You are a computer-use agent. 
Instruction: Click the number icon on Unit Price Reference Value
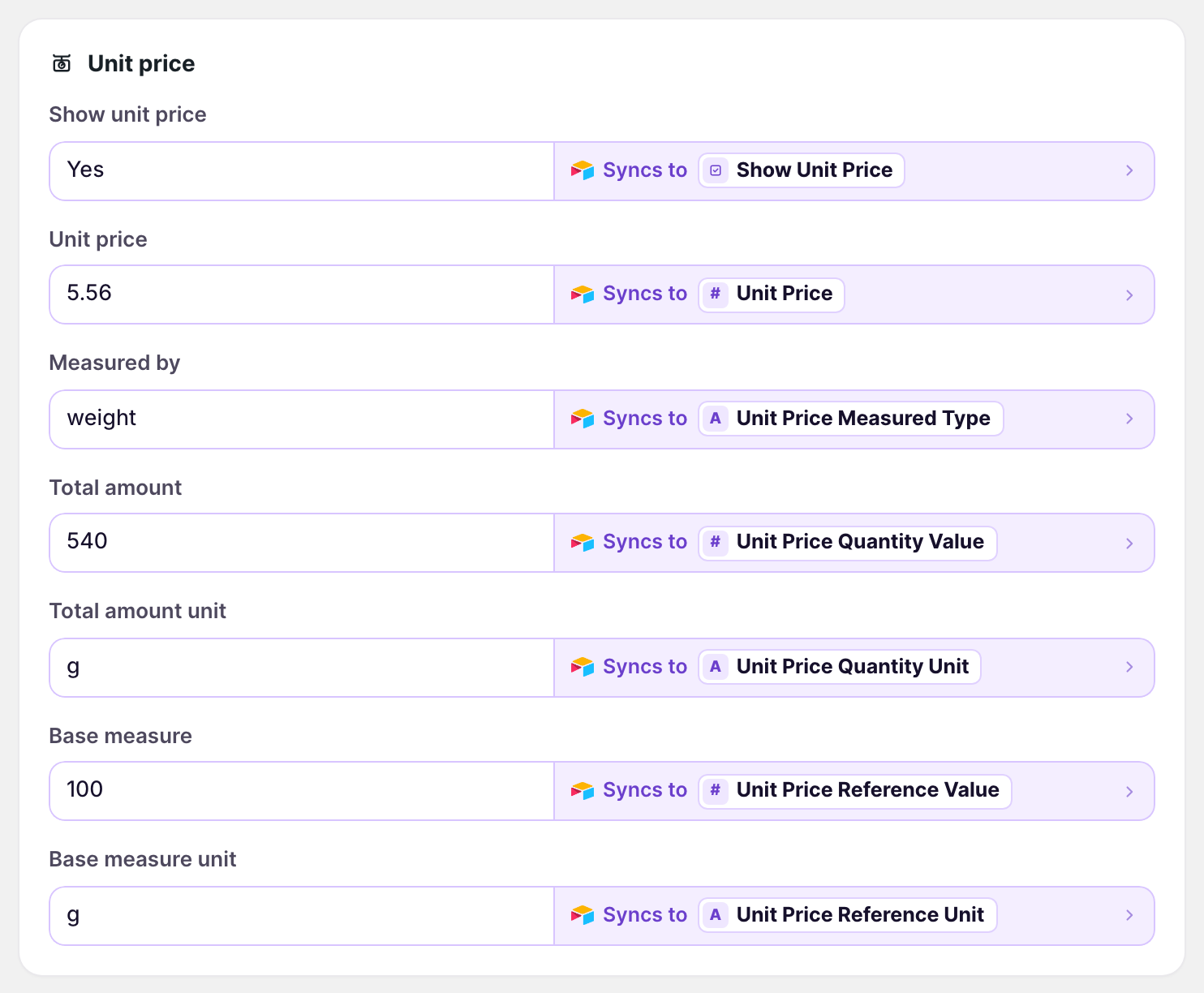[x=716, y=790]
